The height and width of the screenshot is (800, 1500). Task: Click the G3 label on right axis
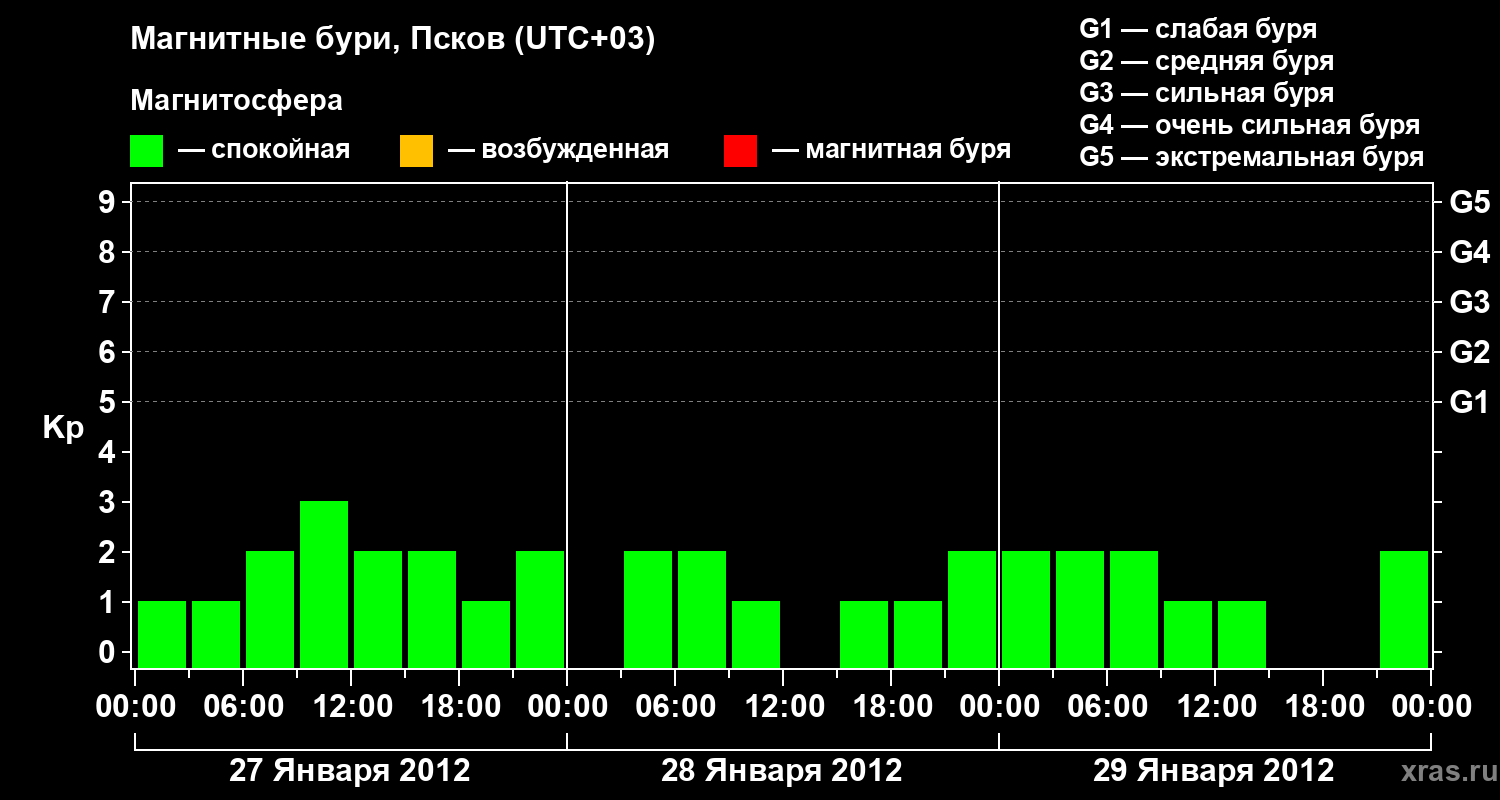pyautogui.click(x=1469, y=302)
